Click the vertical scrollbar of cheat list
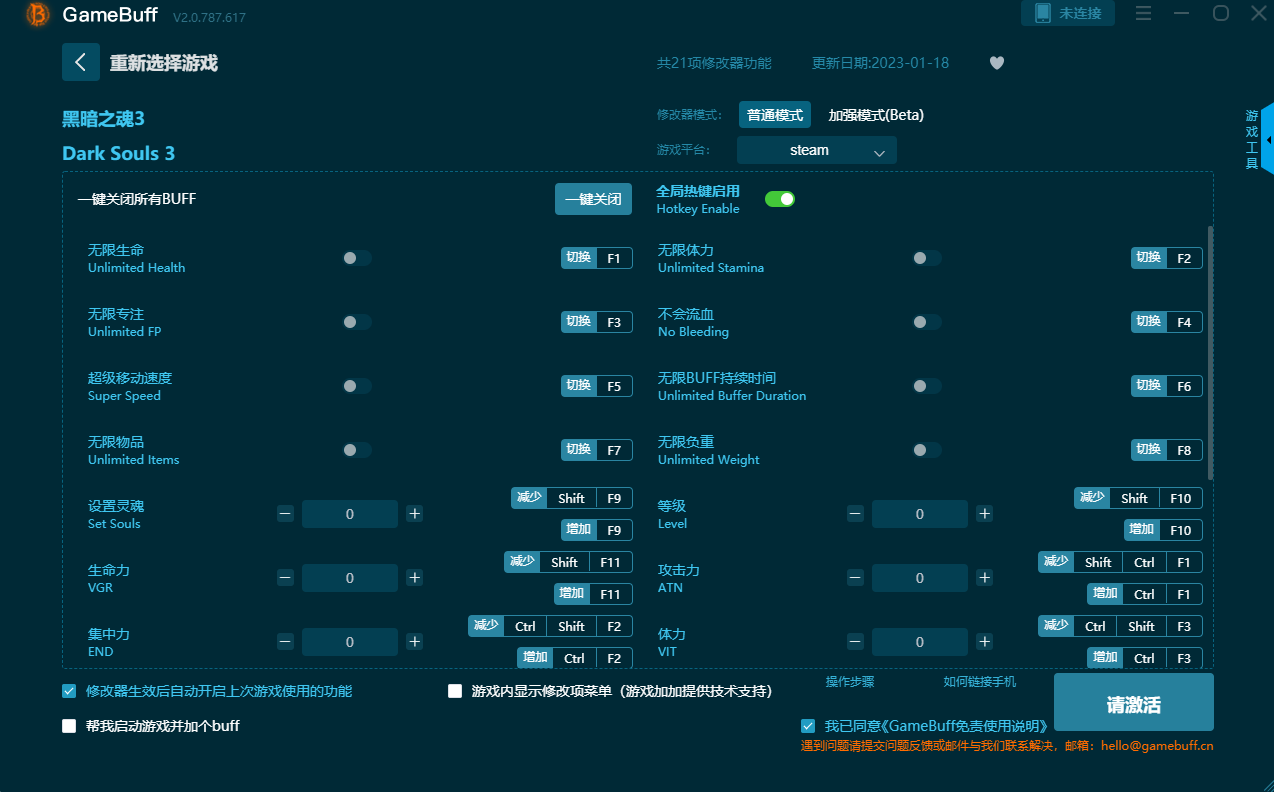1274x792 pixels. coord(1211,352)
